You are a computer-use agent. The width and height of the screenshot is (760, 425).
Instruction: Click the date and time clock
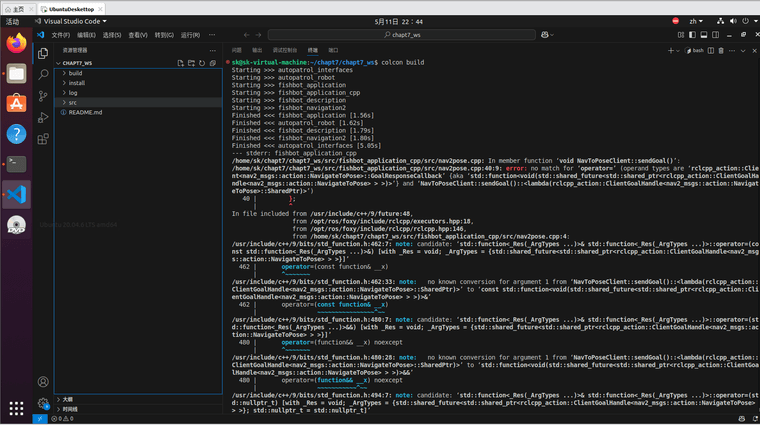(399, 21)
